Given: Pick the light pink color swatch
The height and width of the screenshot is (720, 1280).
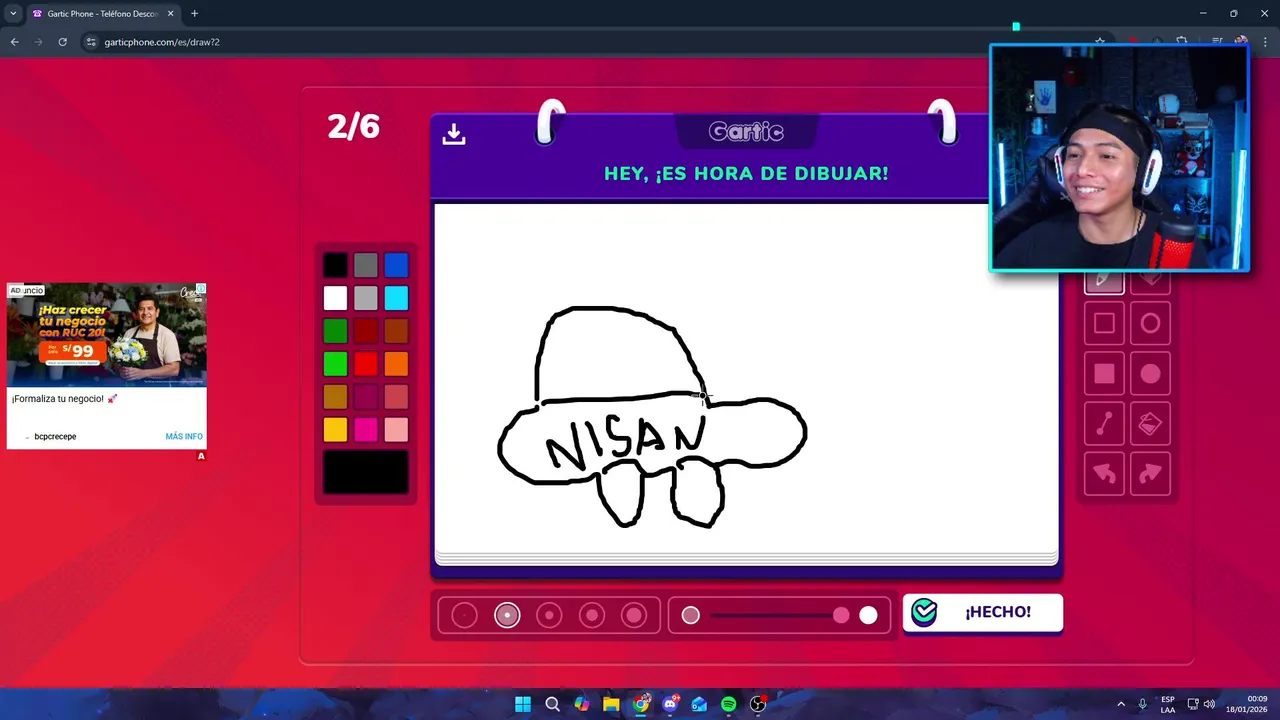Looking at the screenshot, I should point(396,430).
